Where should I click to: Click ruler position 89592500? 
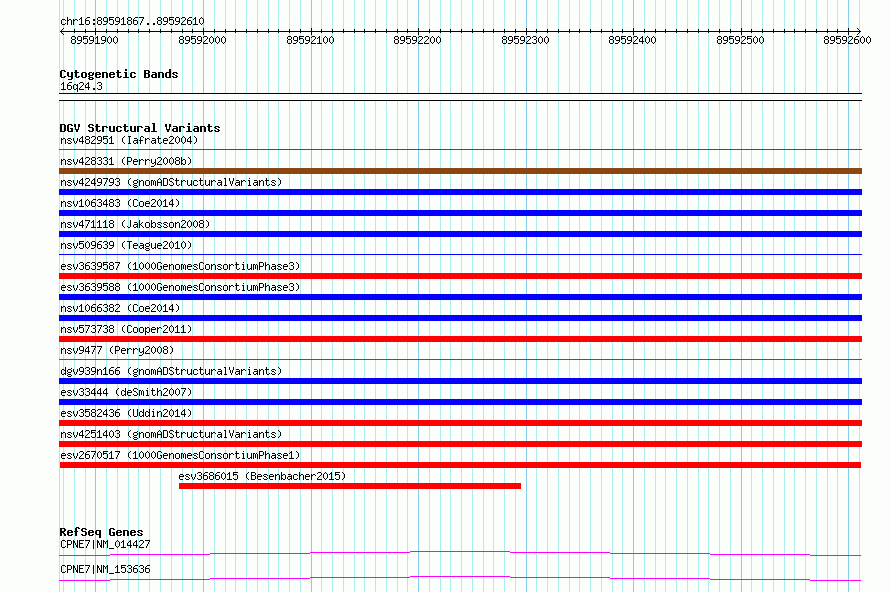[740, 40]
